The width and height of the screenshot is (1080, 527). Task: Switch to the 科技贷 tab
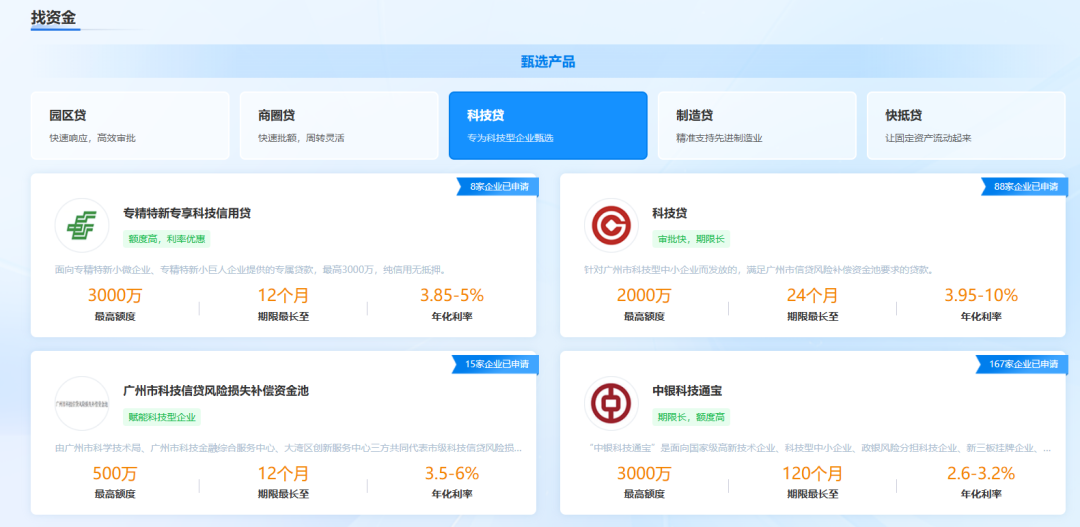coord(548,125)
